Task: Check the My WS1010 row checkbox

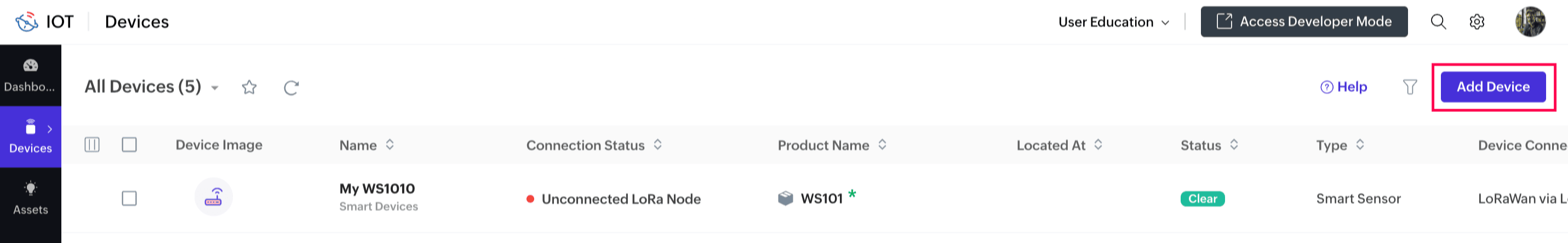Action: 129,199
